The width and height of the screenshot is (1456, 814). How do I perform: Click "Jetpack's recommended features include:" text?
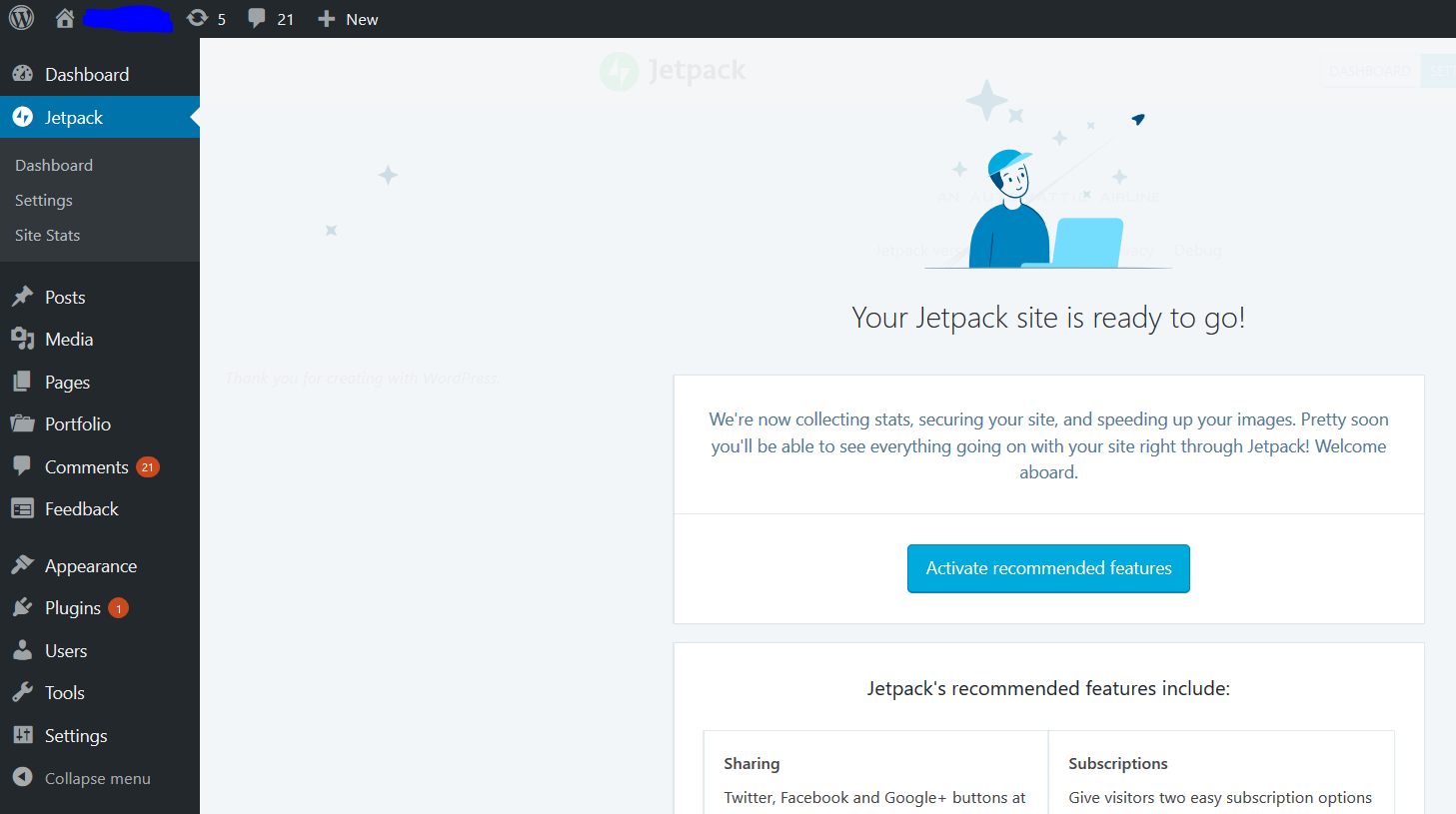1048,688
